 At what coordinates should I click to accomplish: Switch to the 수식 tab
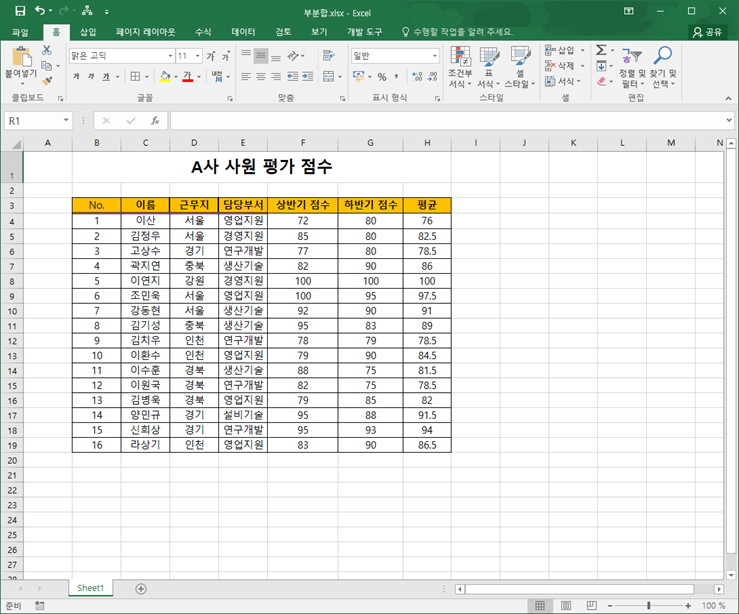[x=203, y=32]
